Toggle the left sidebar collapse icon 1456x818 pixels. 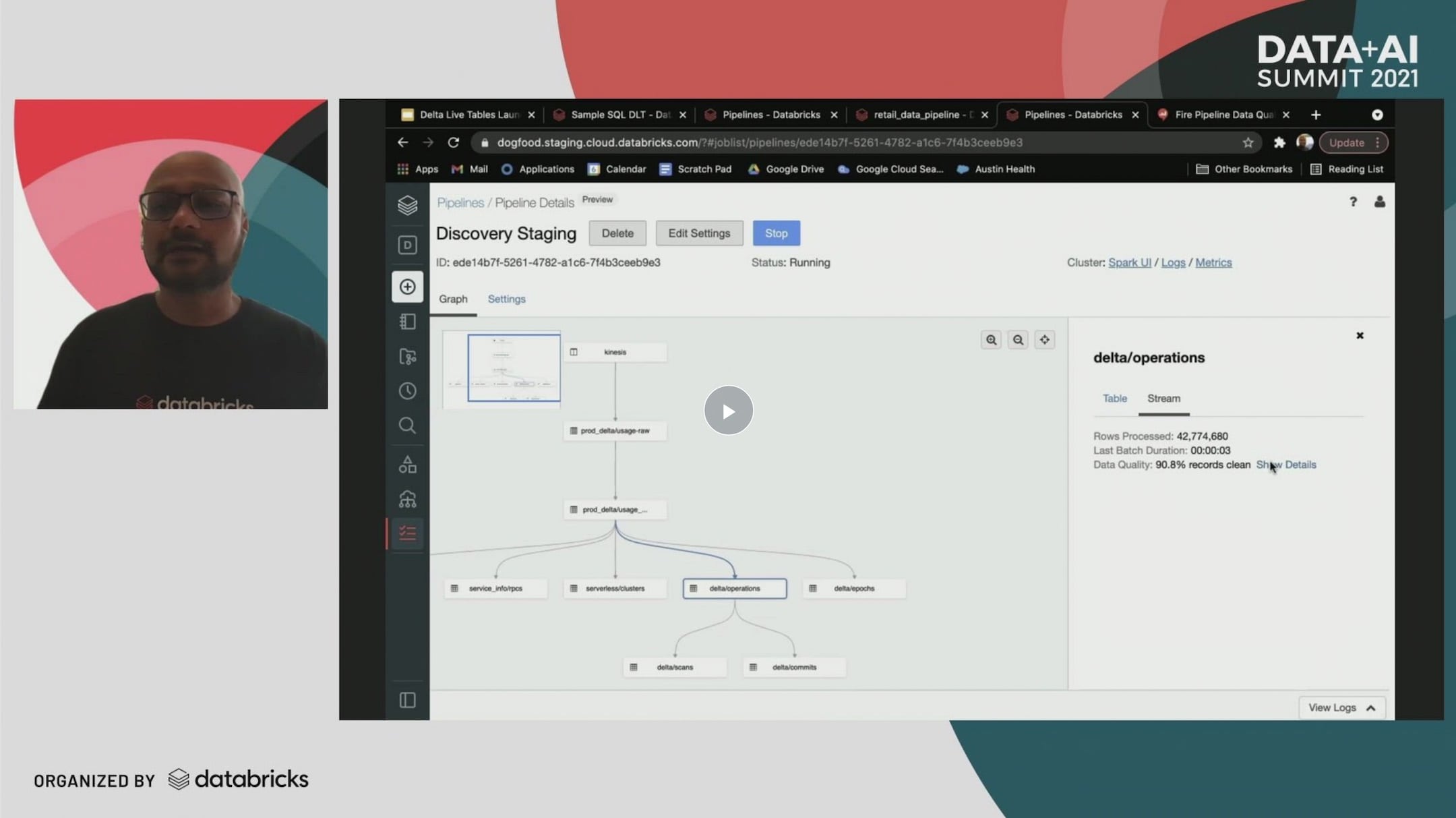[x=407, y=699]
